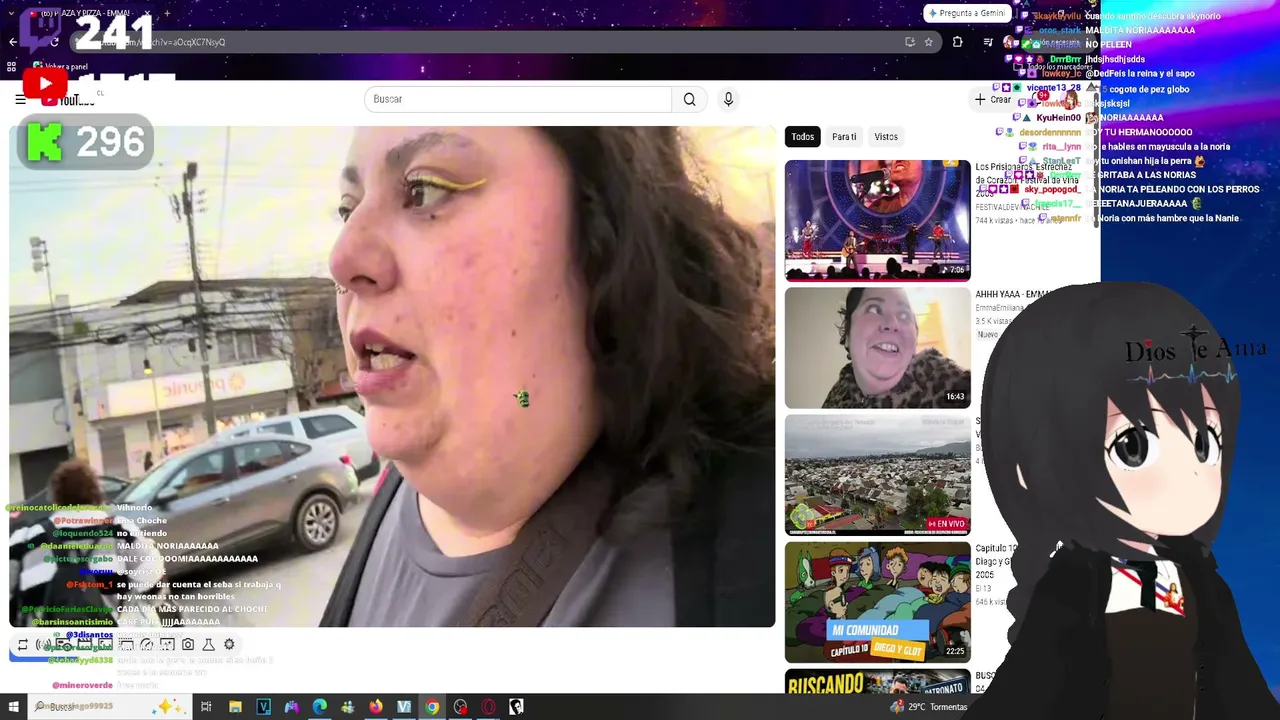Open Task View on the taskbar
The width and height of the screenshot is (1280, 720).
206,707
